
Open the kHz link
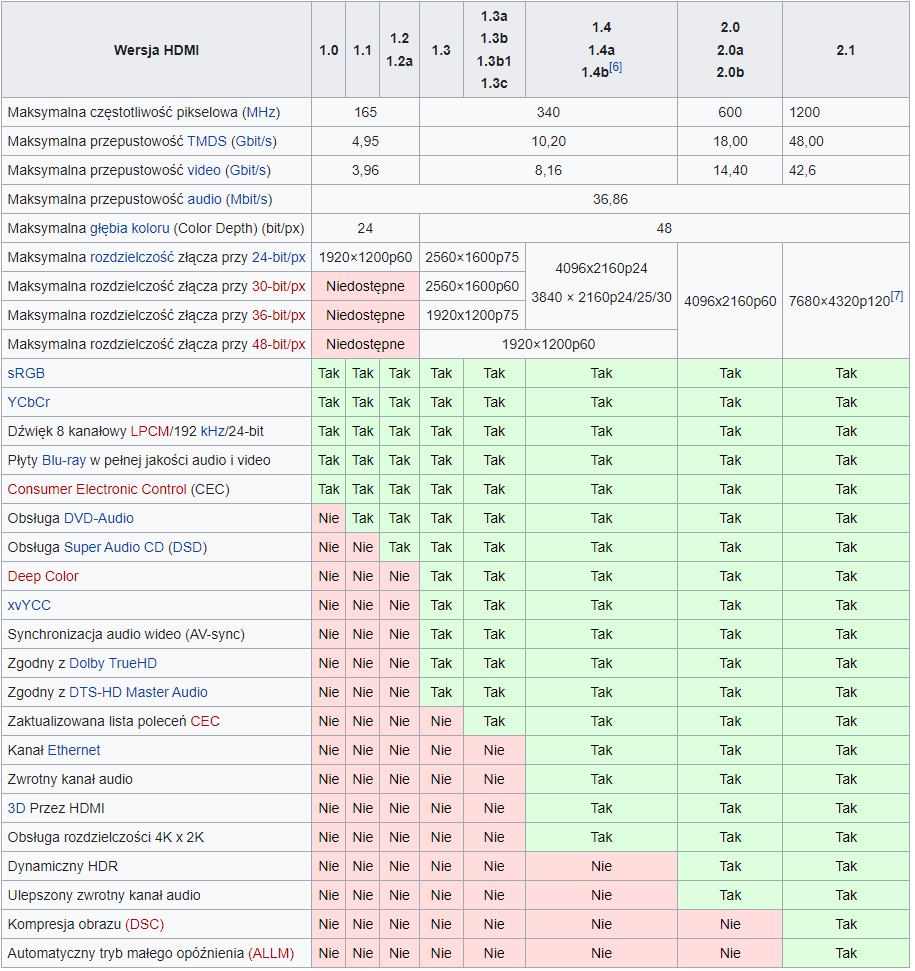[x=212, y=432]
